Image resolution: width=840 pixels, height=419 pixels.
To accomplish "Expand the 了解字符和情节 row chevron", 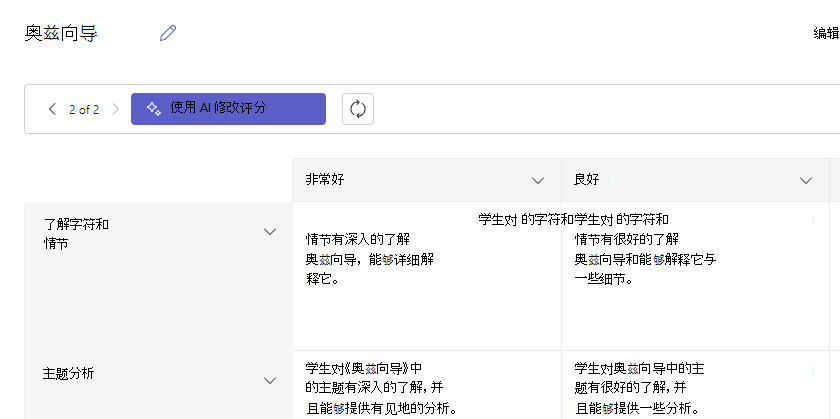I will tap(270, 231).
